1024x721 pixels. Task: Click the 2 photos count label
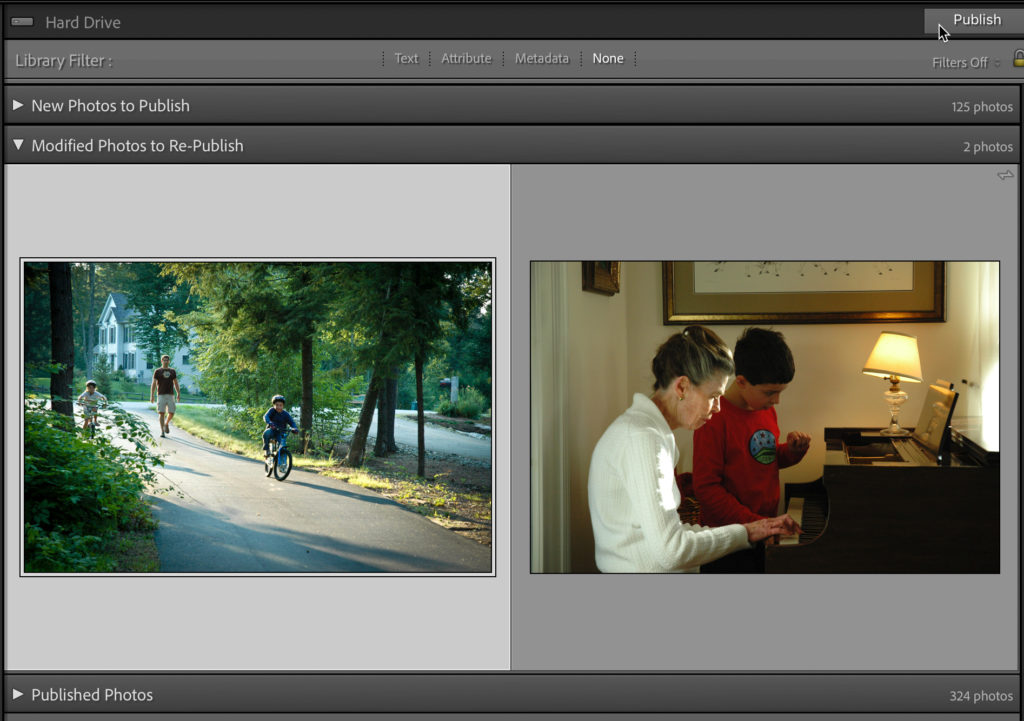[x=987, y=147]
